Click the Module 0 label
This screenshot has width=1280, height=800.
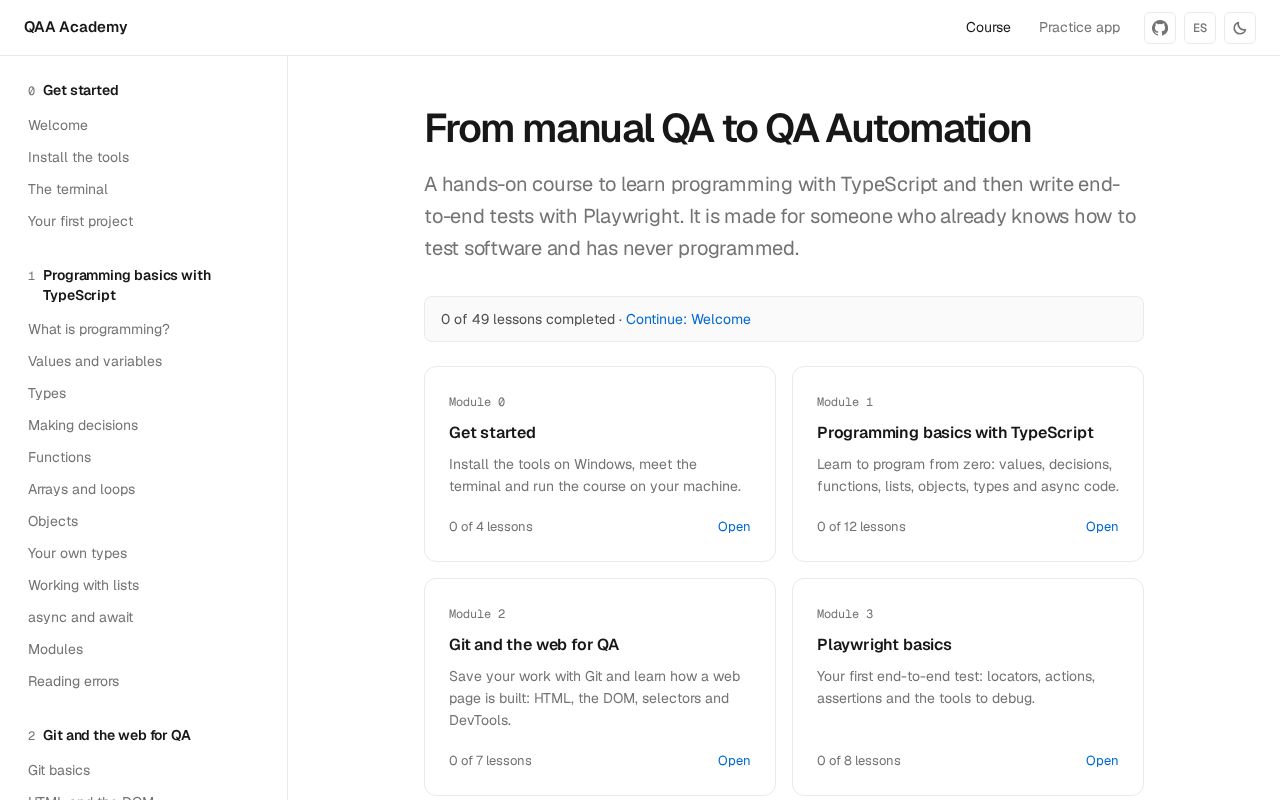coord(477,402)
